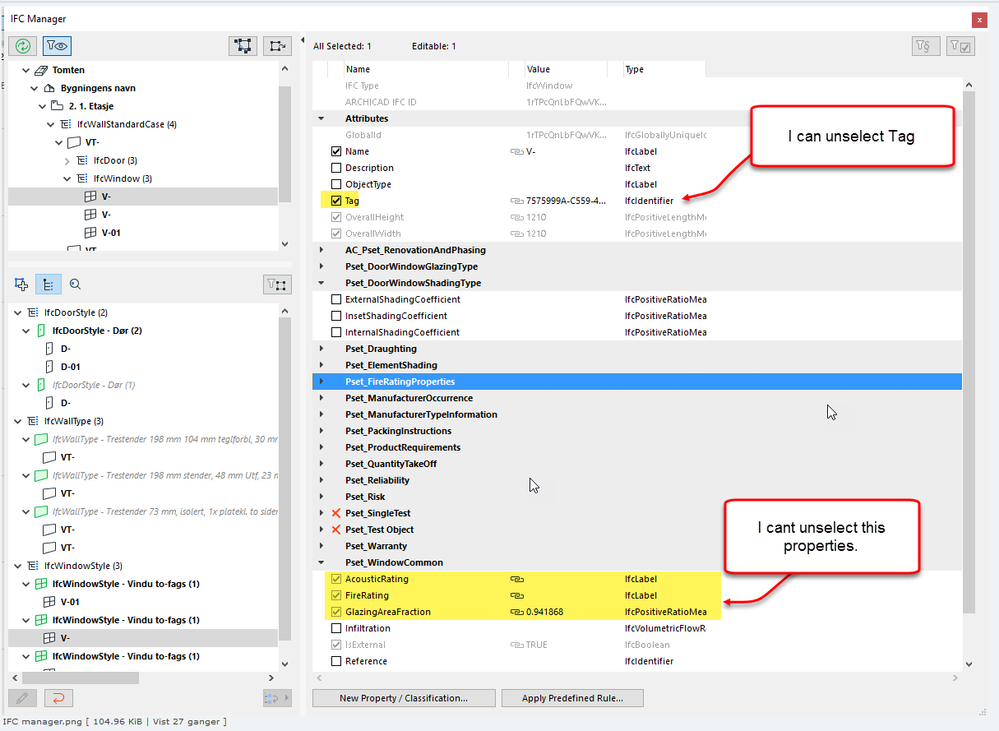
Task: Click the pencil edit icon
Action: coord(22,698)
